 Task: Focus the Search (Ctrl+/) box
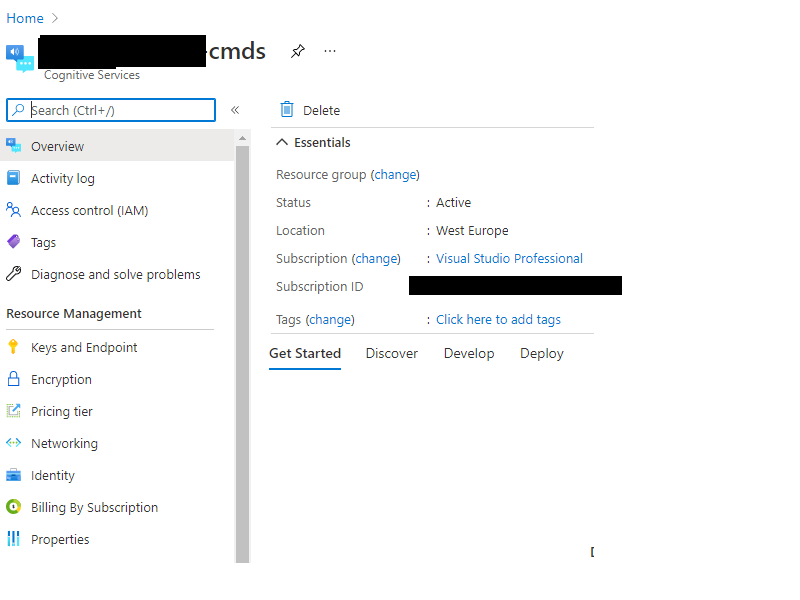(x=111, y=110)
